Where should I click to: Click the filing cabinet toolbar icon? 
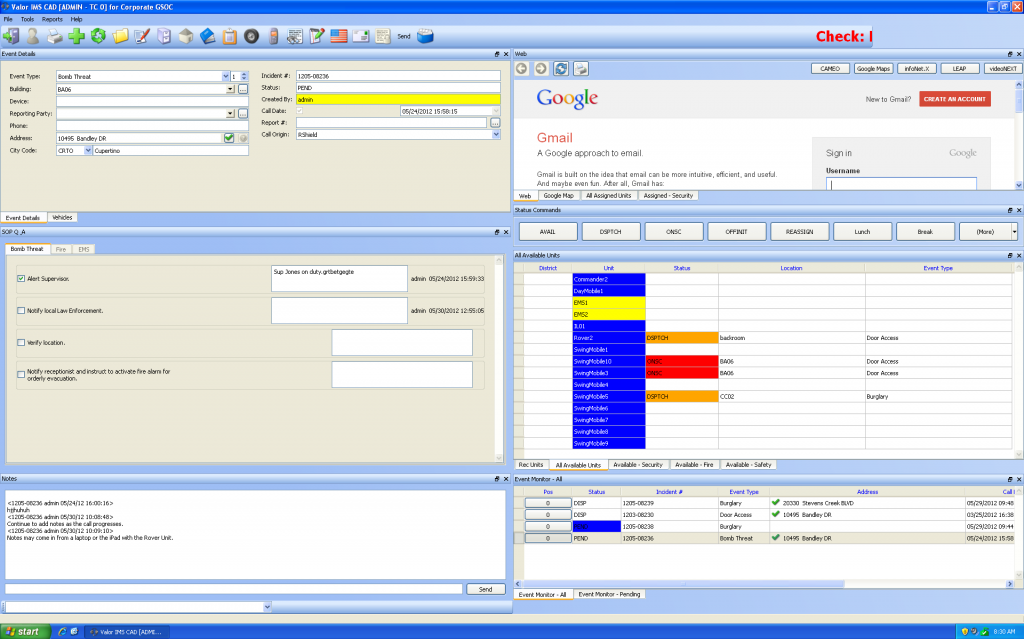[x=164, y=36]
